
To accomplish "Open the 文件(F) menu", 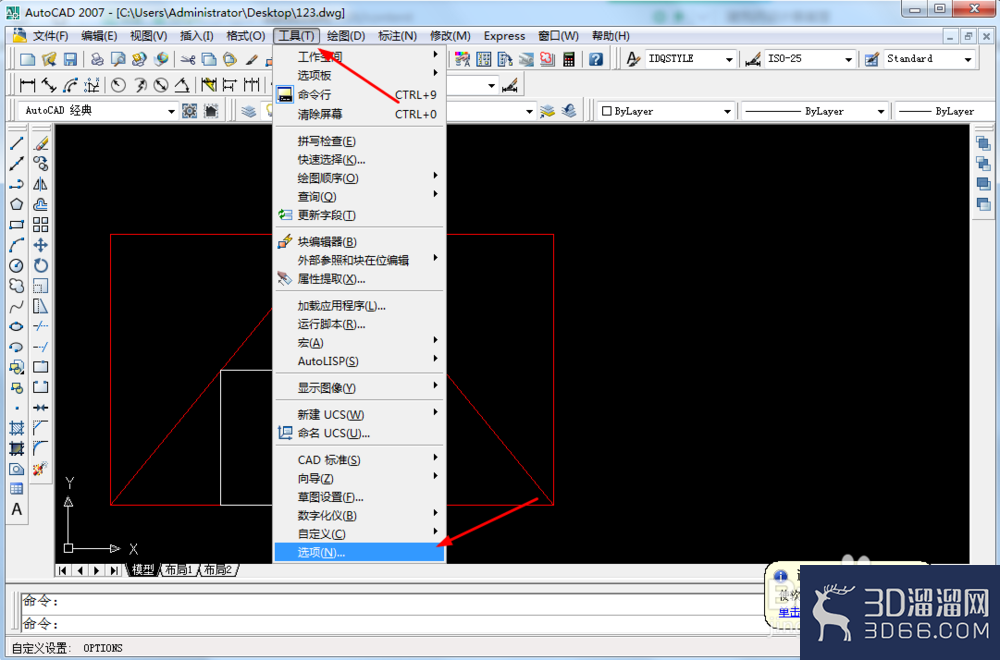I will coord(50,36).
